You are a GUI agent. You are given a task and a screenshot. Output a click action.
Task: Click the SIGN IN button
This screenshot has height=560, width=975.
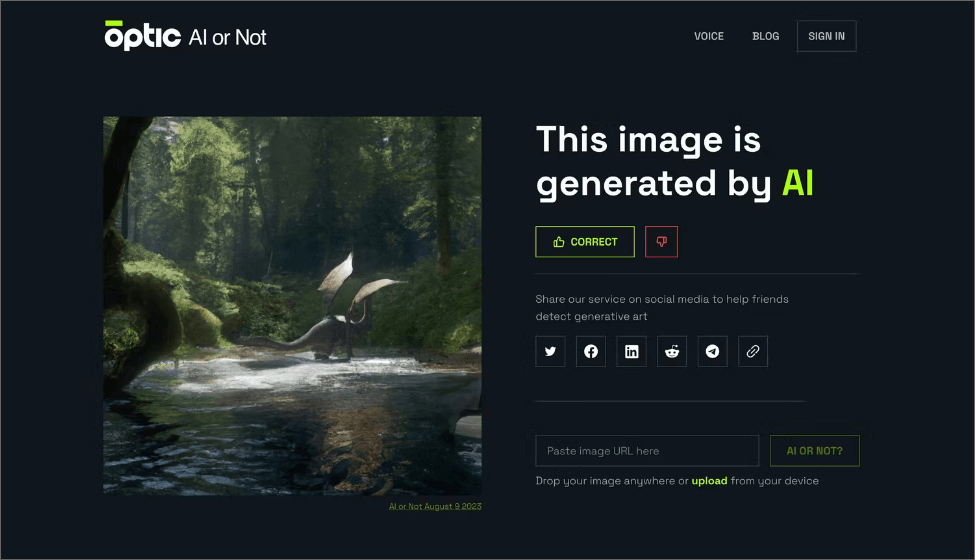pos(826,36)
